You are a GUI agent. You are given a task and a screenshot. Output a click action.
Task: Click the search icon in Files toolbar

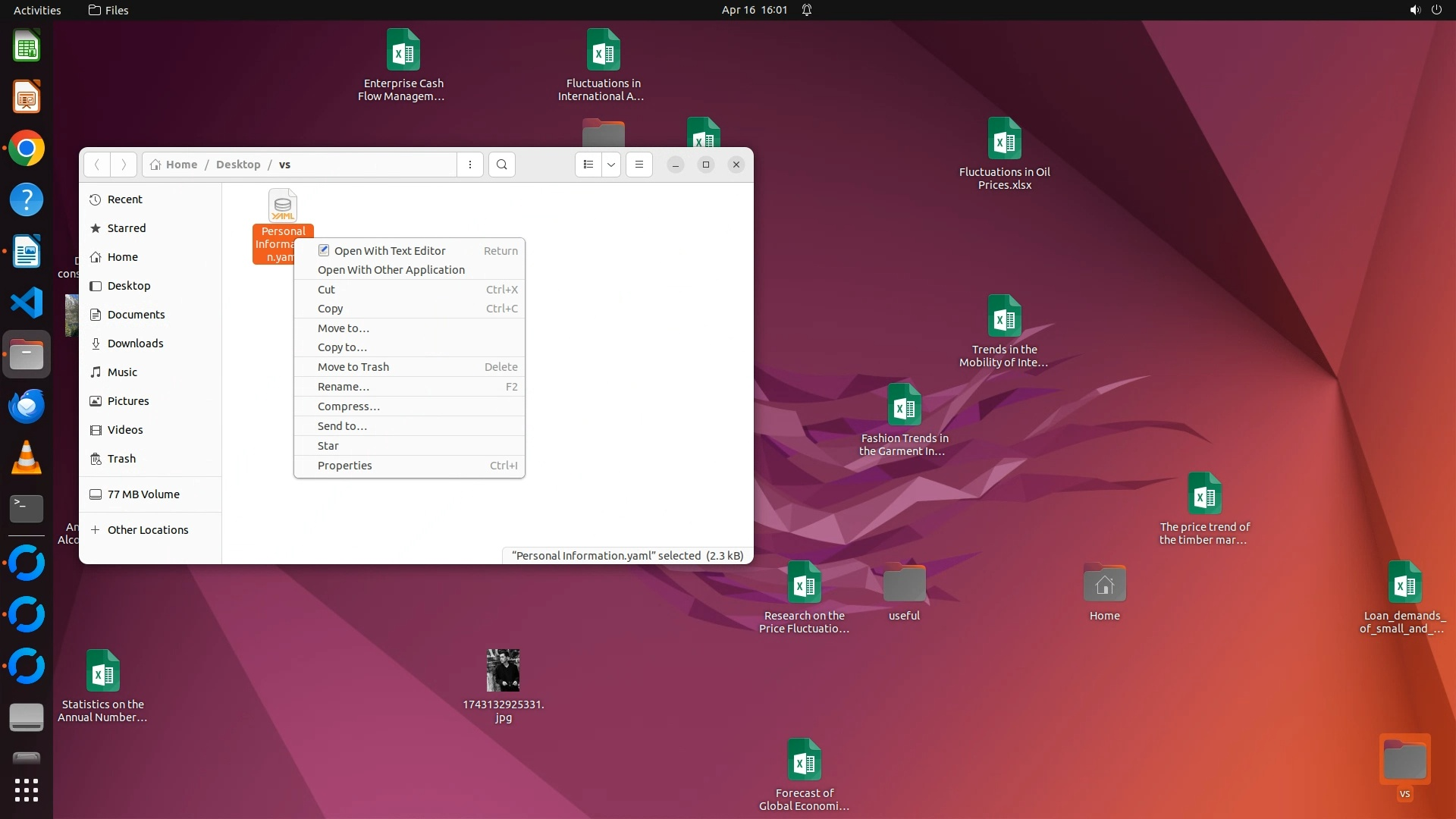click(501, 165)
